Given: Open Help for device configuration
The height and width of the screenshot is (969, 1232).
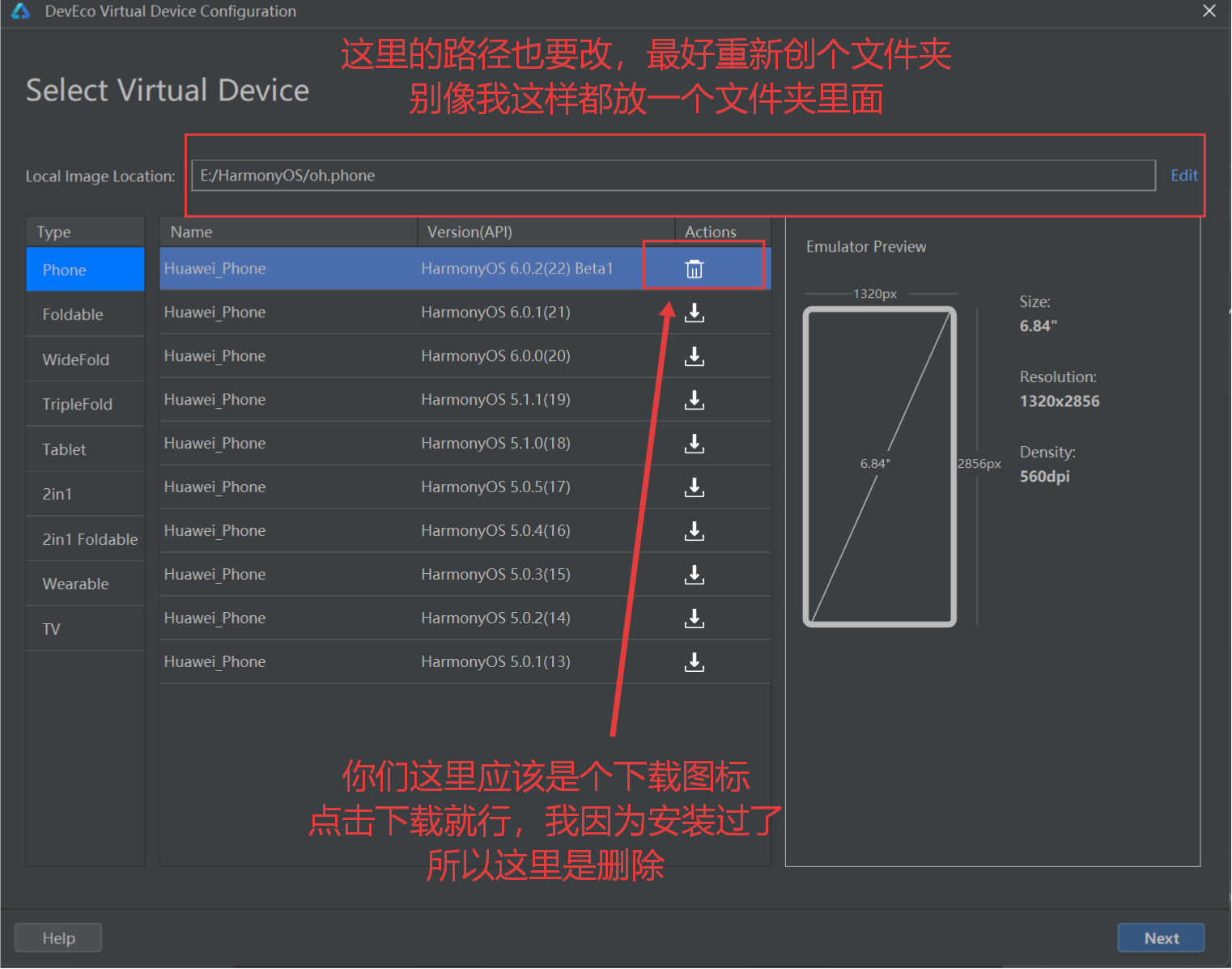Looking at the screenshot, I should (x=58, y=938).
